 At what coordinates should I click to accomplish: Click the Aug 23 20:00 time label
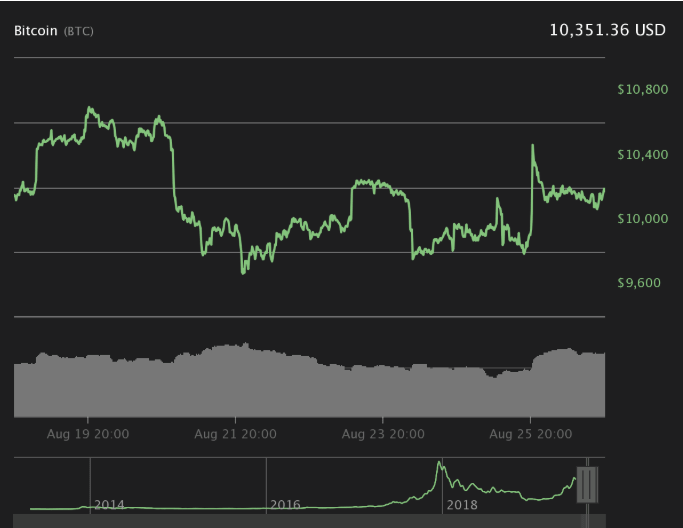tap(383, 434)
